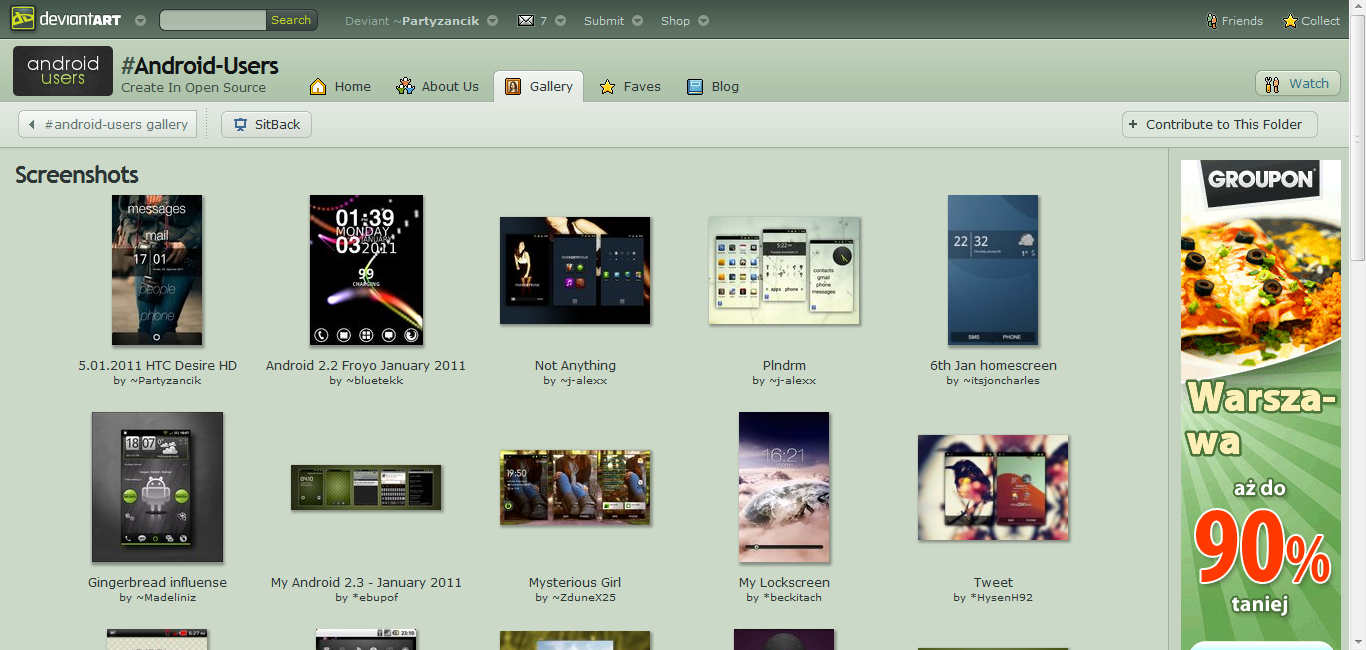Image resolution: width=1366 pixels, height=650 pixels.
Task: Open the Gingerbread influense thumbnail
Action: 157,487
